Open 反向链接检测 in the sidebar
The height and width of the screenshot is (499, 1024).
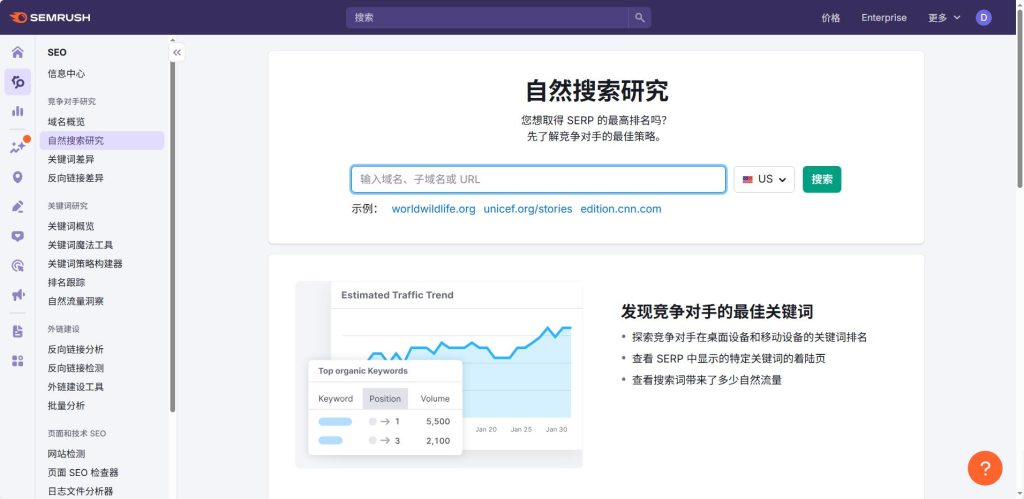(75, 368)
